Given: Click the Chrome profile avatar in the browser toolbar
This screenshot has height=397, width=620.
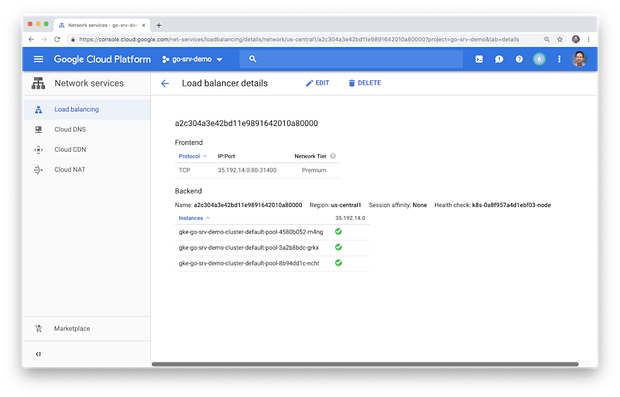Looking at the screenshot, I should tap(576, 40).
